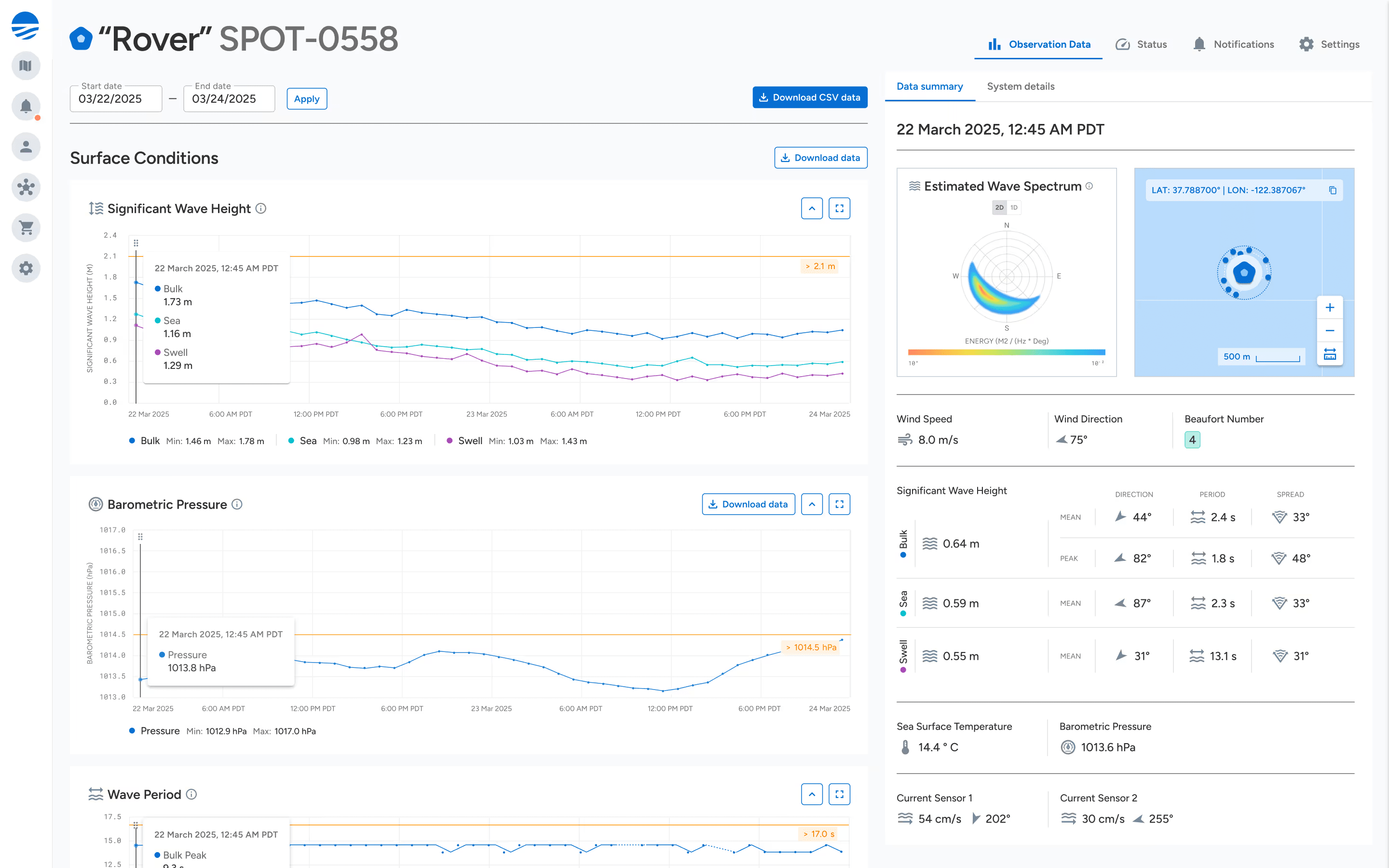Select the 2D wave spectrum mode
The width and height of the screenshot is (1389, 868).
[x=999, y=207]
